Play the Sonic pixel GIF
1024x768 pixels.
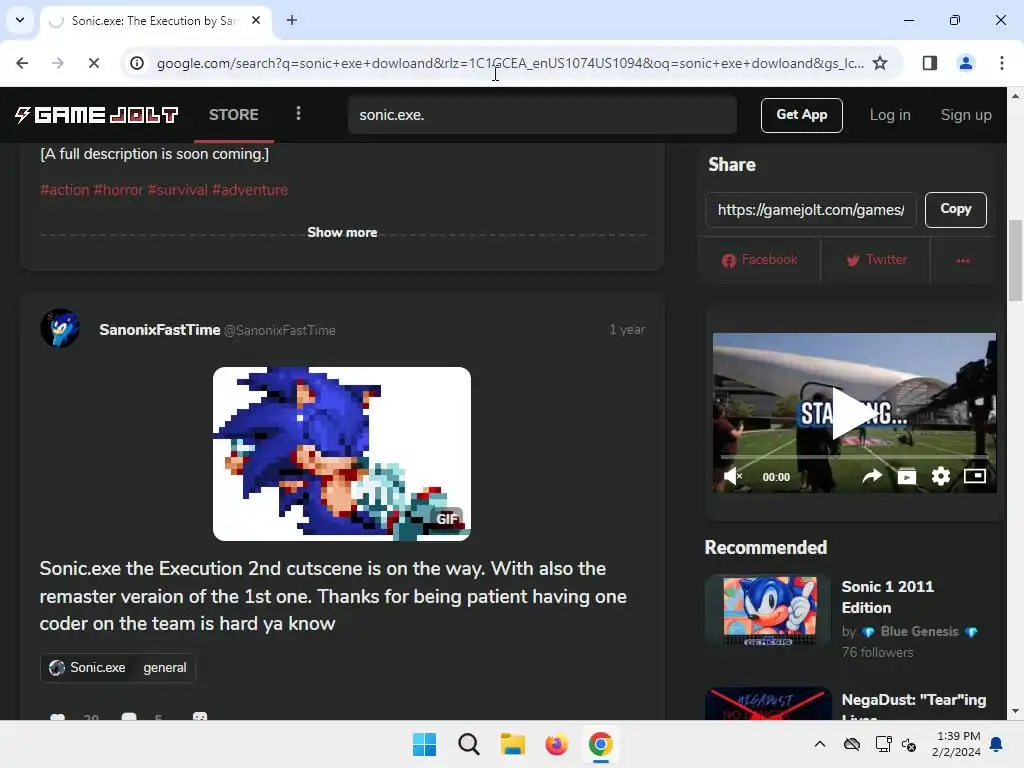point(342,454)
